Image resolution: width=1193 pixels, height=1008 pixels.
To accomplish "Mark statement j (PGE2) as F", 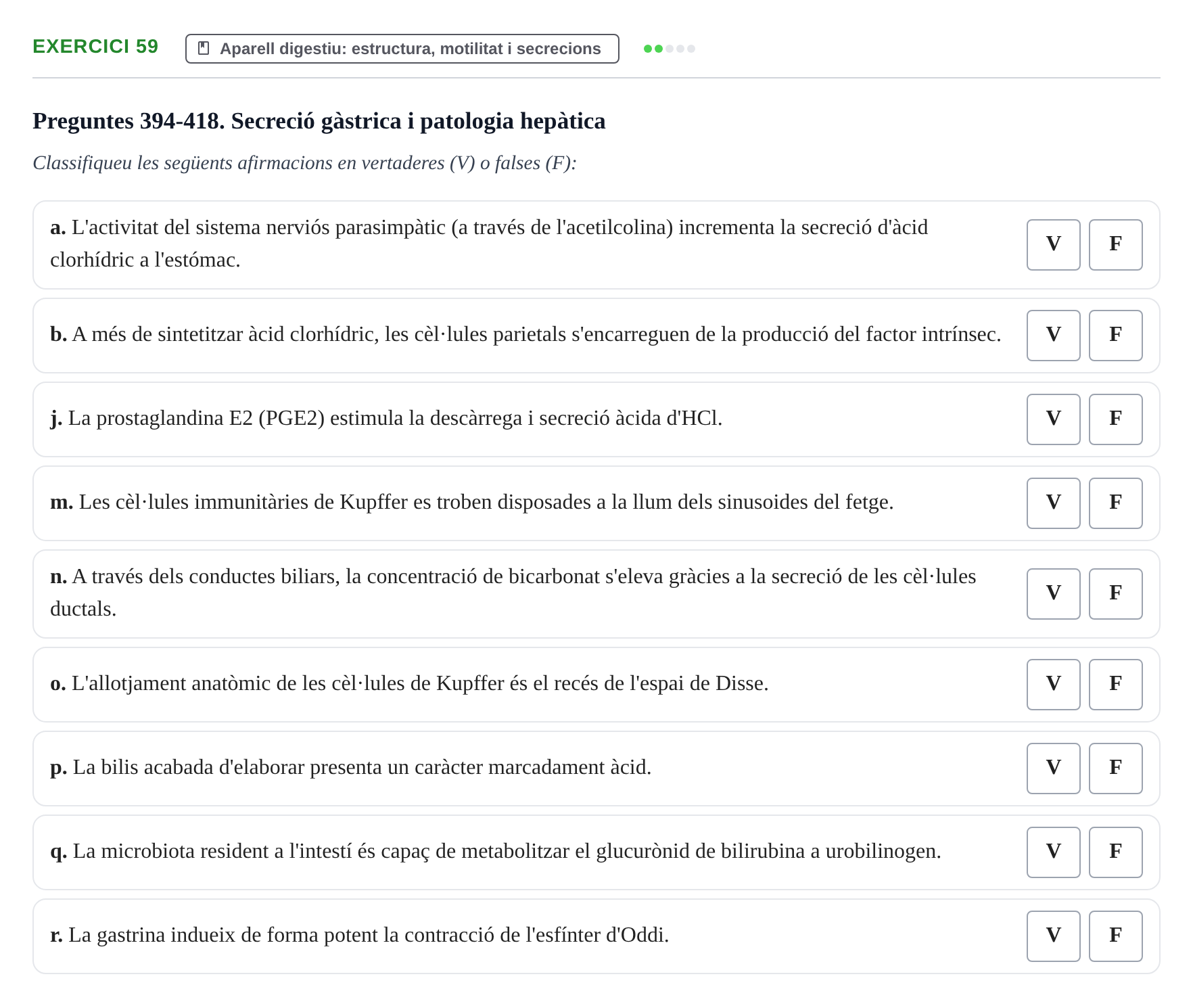I will coord(1116,419).
